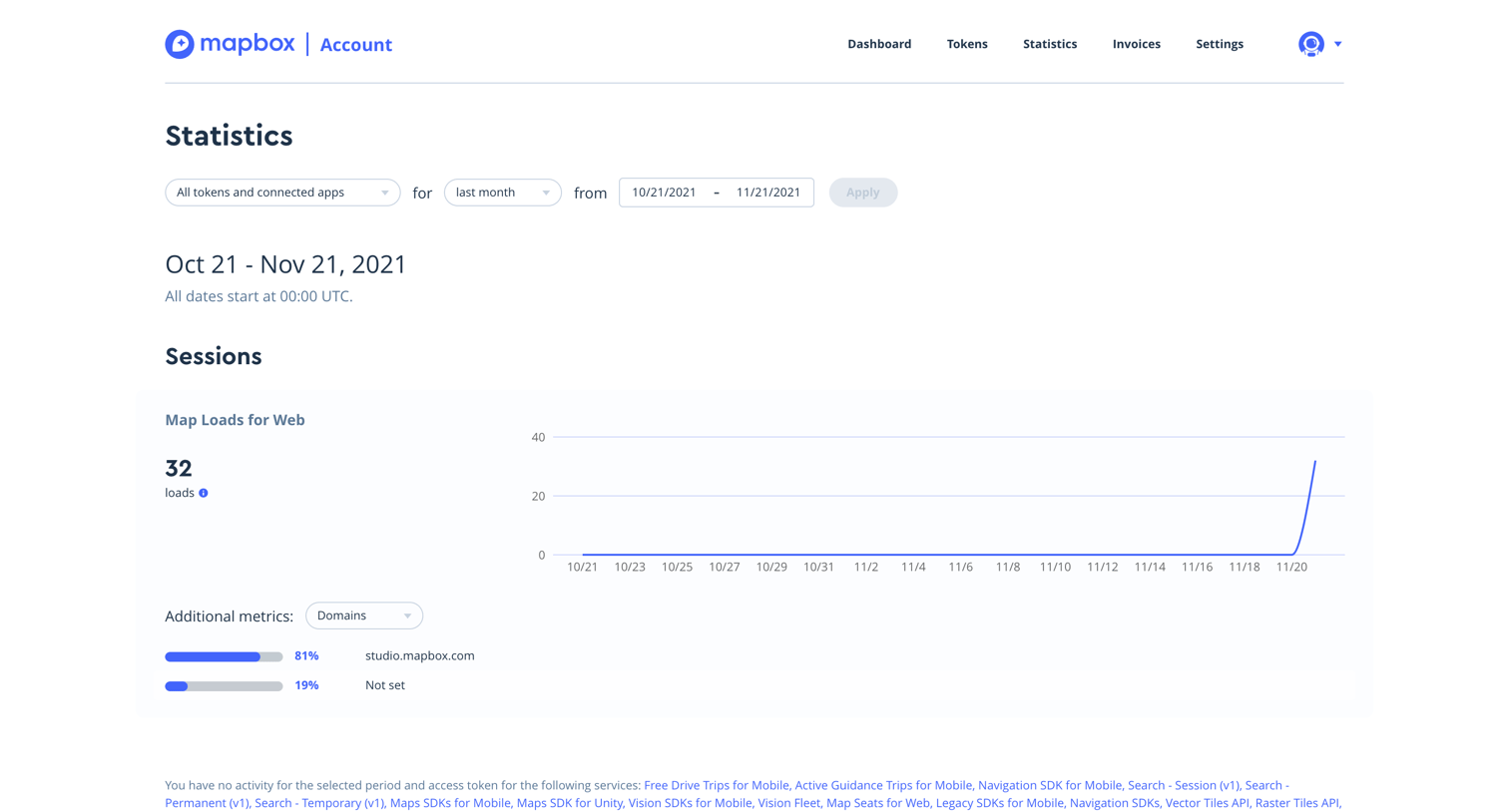The width and height of the screenshot is (1509, 812).
Task: Open Navigation SDK for Mobile link
Action: 1050,785
